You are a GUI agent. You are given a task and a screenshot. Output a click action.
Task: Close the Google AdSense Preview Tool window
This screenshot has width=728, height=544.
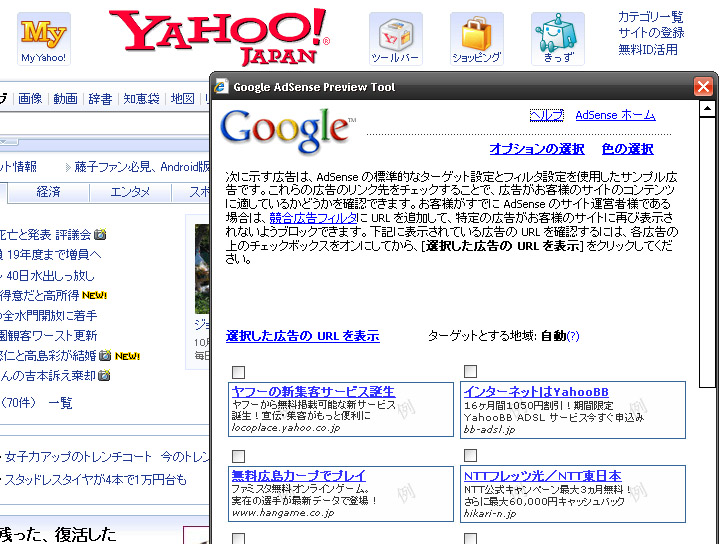pyautogui.click(x=703, y=86)
